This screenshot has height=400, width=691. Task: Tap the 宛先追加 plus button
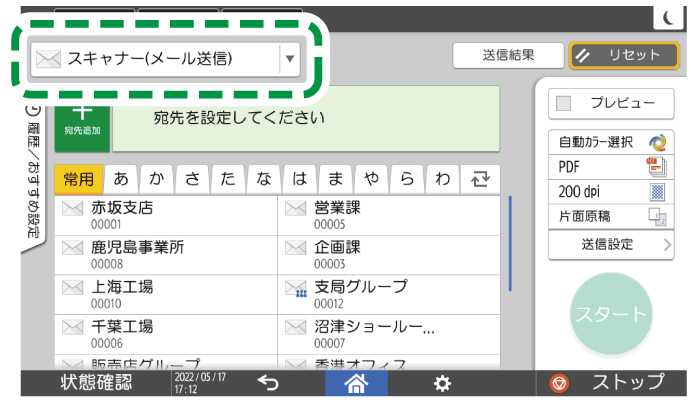(82, 129)
